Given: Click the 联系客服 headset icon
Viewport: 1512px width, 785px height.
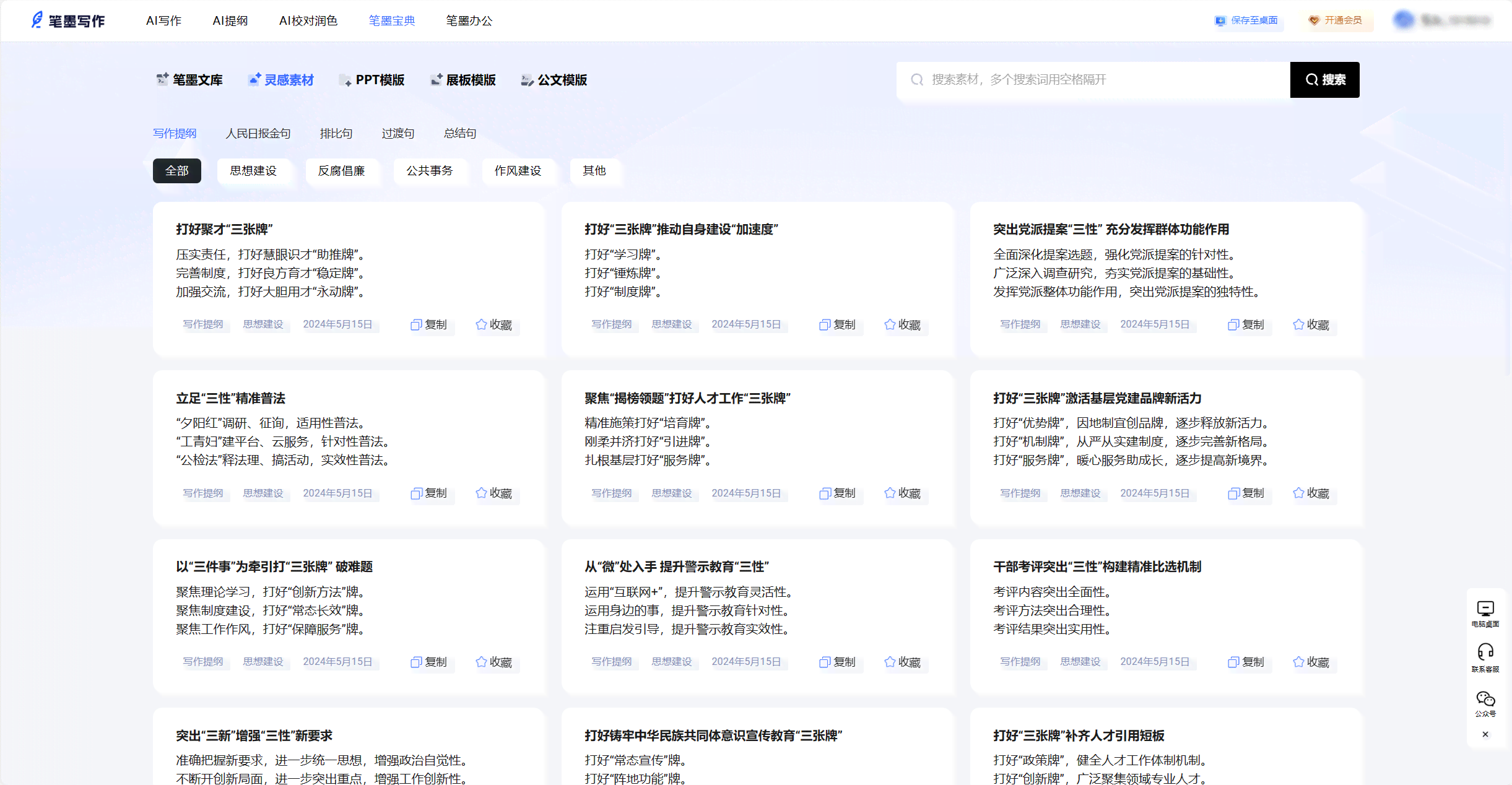Looking at the screenshot, I should coord(1485,658).
